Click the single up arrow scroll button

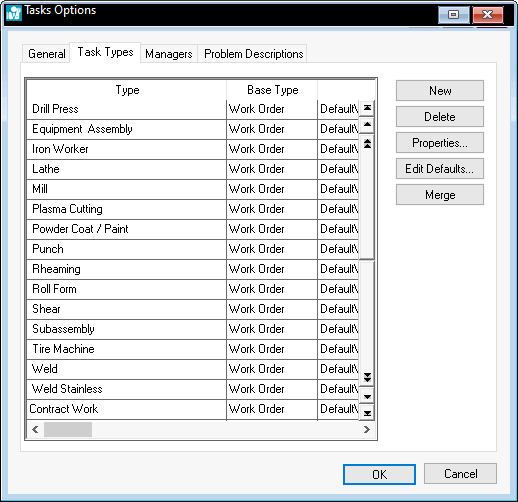tap(367, 125)
